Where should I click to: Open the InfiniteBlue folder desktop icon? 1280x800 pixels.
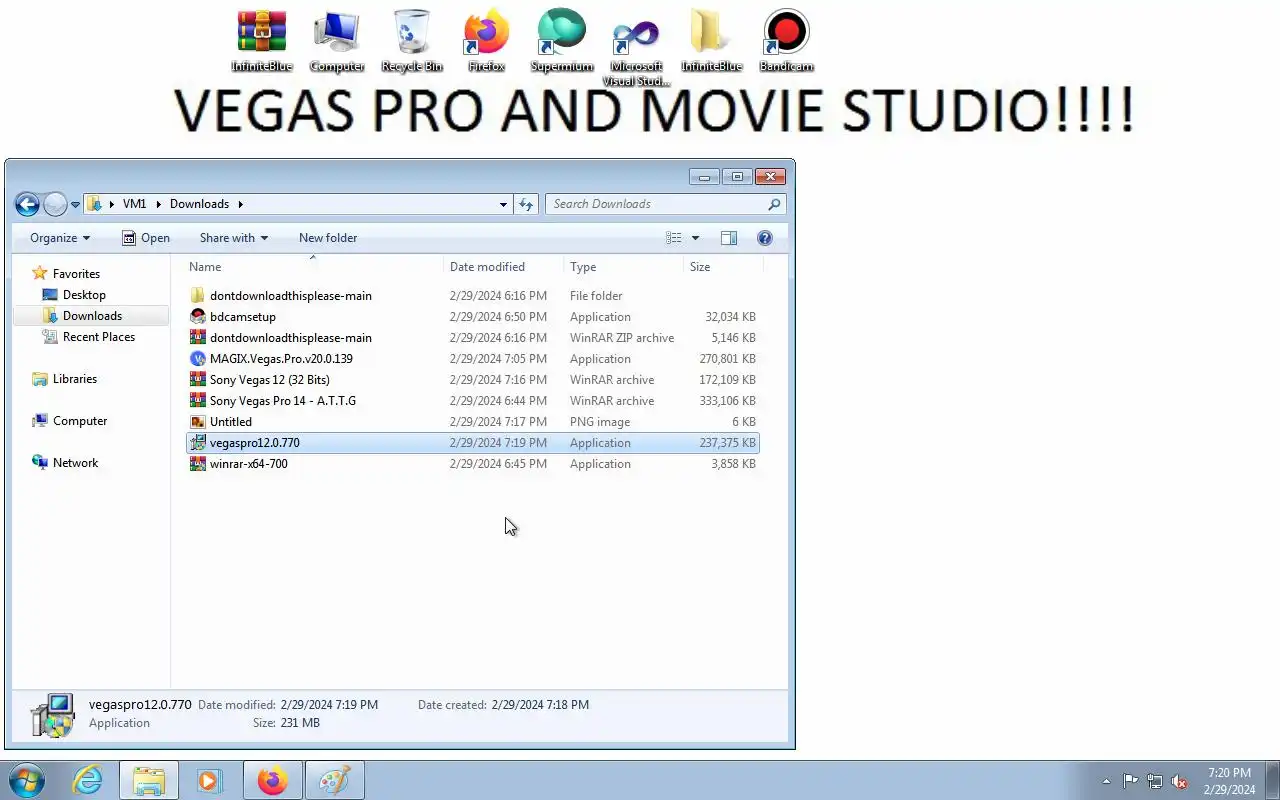click(x=711, y=41)
